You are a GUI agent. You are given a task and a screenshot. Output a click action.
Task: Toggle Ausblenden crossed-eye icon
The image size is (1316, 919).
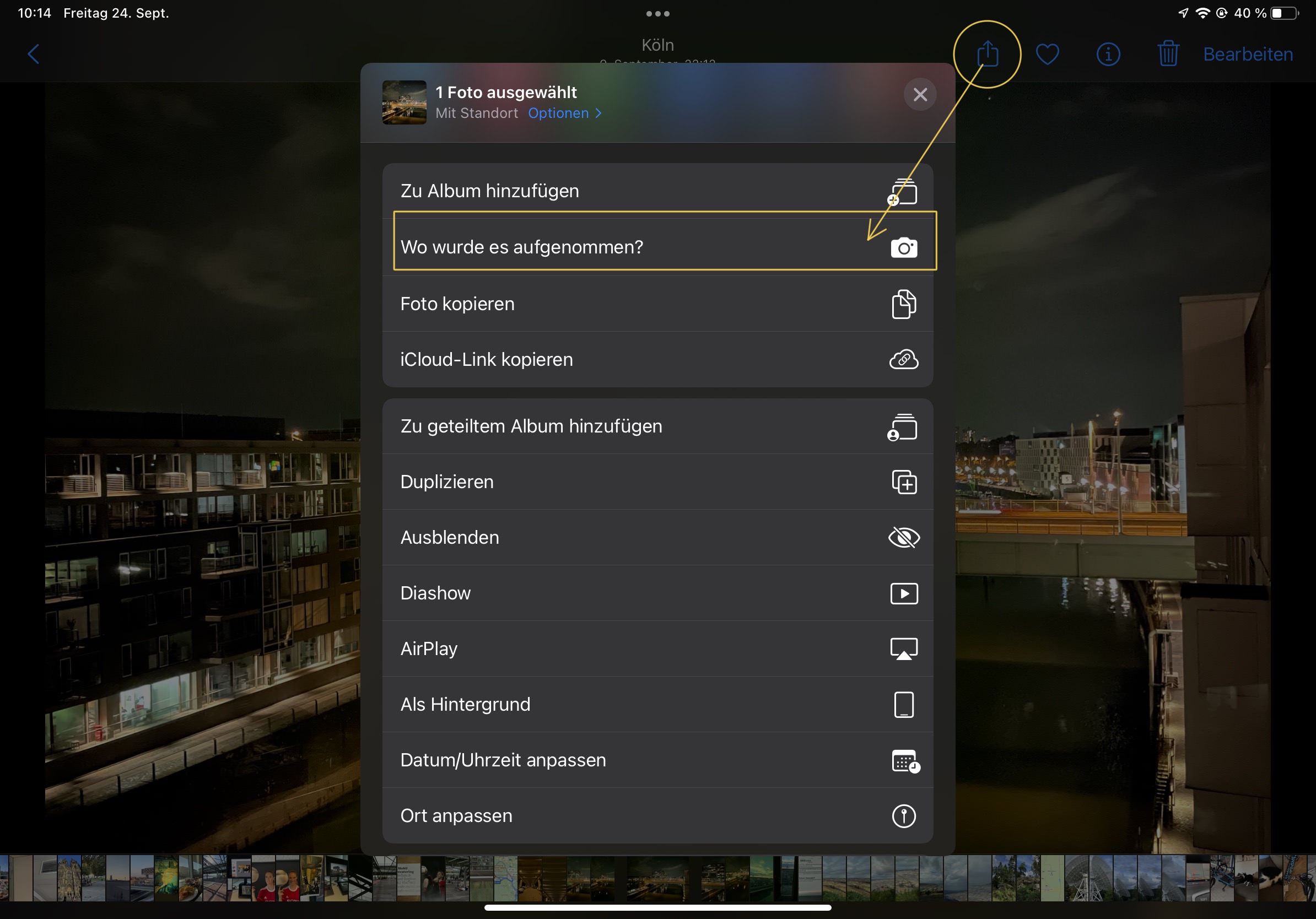(904, 537)
